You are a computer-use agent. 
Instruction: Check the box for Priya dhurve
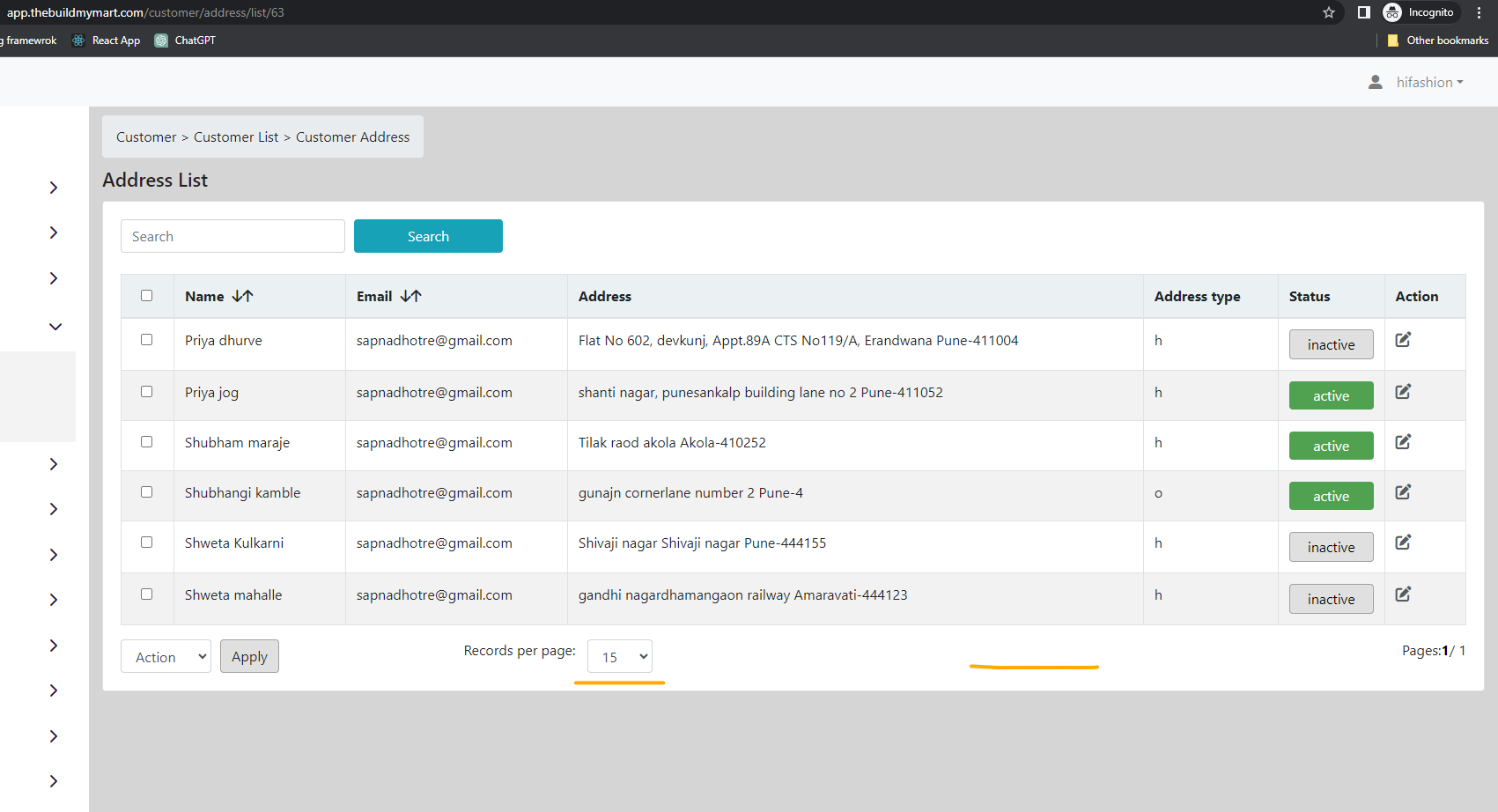(x=147, y=340)
